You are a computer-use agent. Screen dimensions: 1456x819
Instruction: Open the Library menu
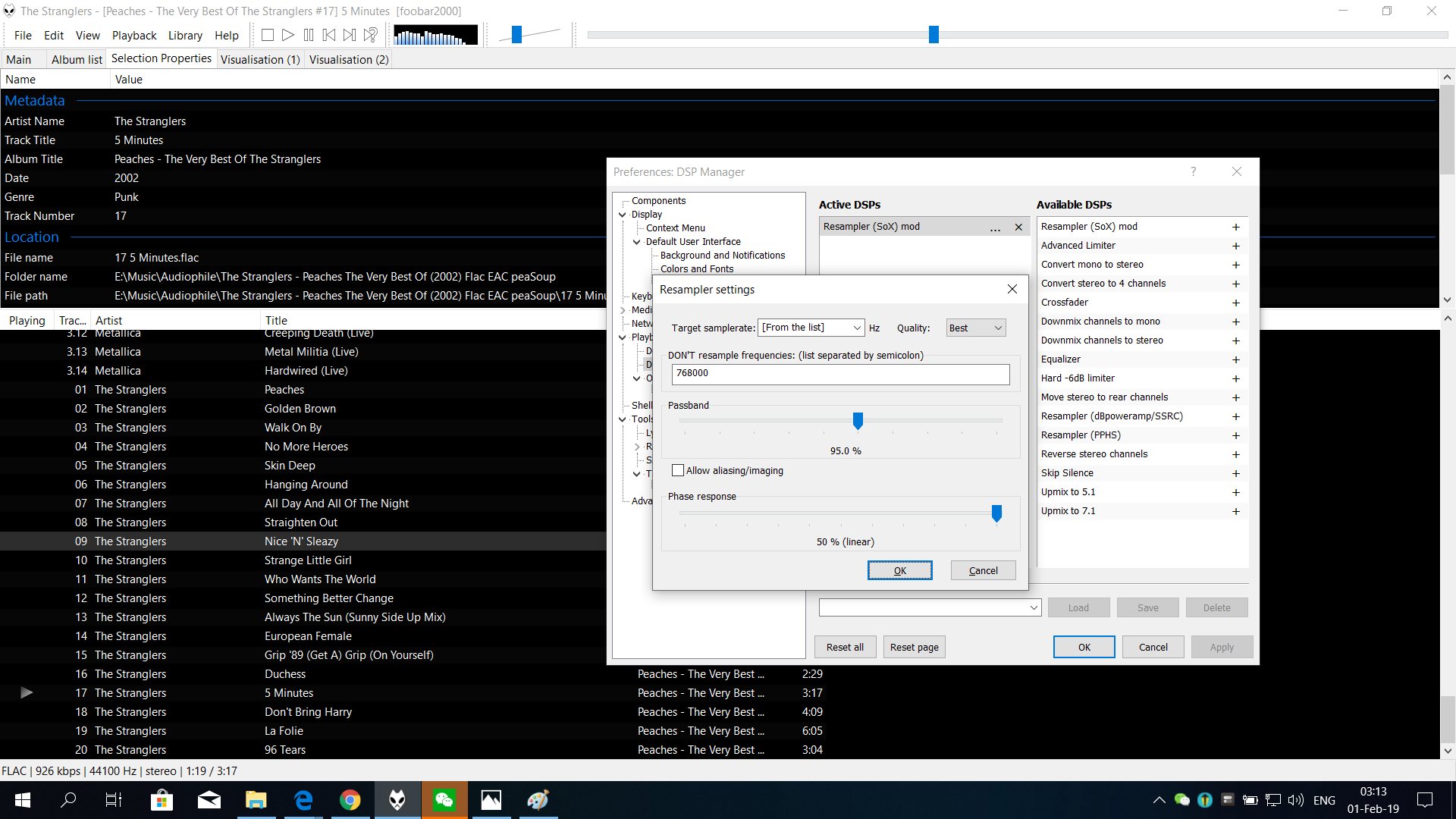185,35
